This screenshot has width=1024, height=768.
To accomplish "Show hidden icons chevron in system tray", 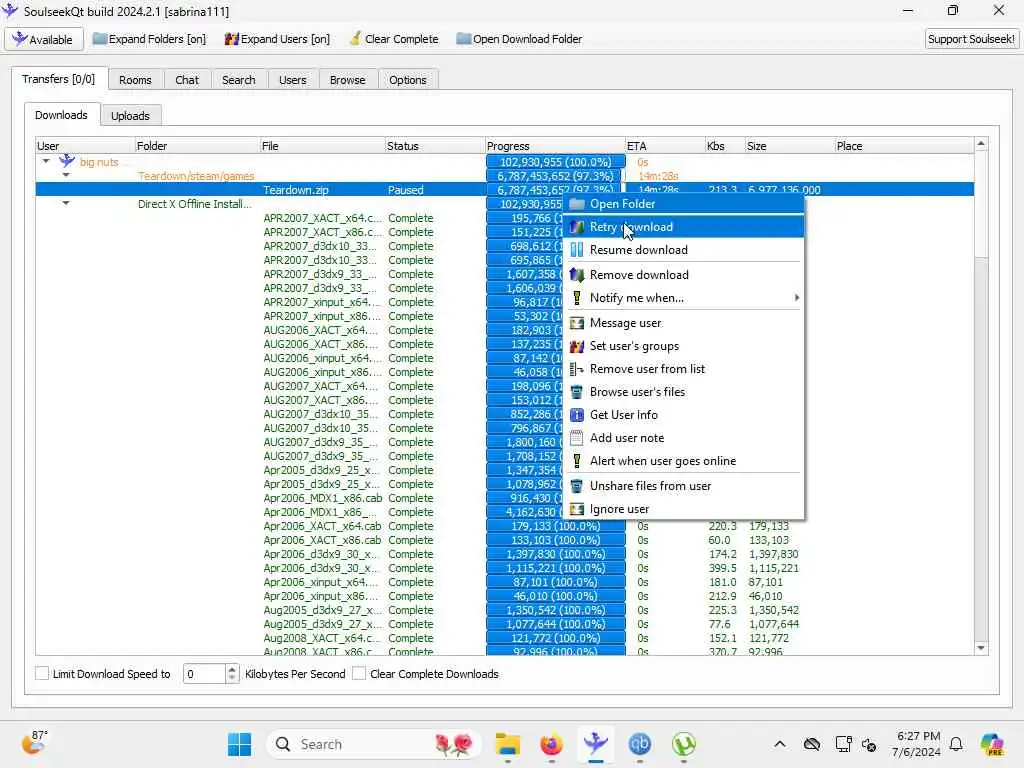I will (780, 744).
